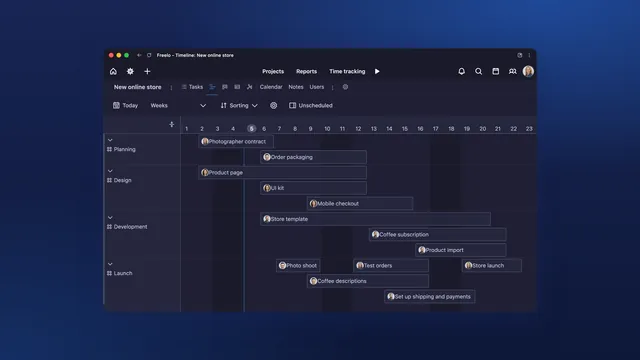Image resolution: width=640 pixels, height=360 pixels.
Task: Open the Photo shoot task bar
Action: click(x=298, y=266)
